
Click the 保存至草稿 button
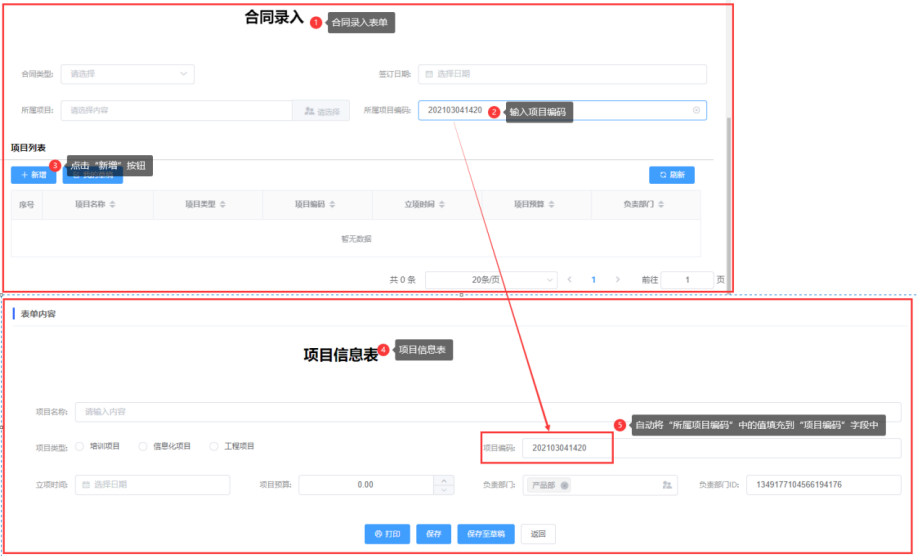click(486, 534)
